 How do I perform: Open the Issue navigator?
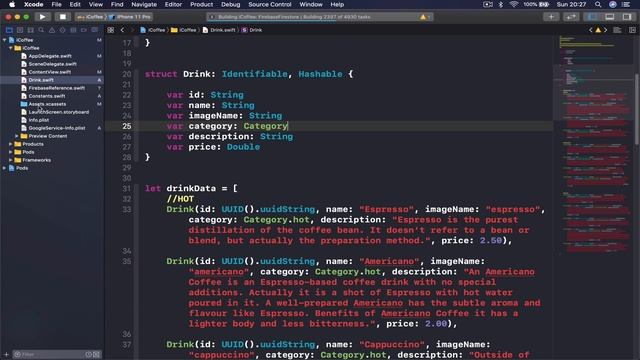(52, 30)
